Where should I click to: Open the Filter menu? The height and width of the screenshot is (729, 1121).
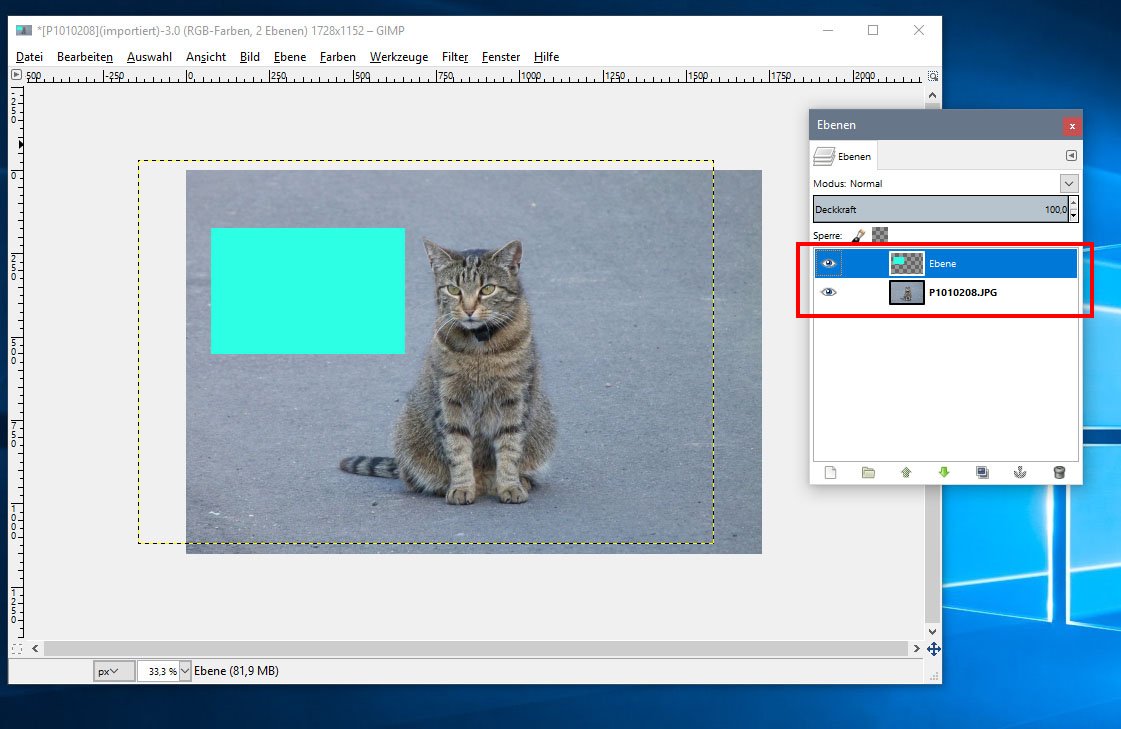[x=455, y=57]
